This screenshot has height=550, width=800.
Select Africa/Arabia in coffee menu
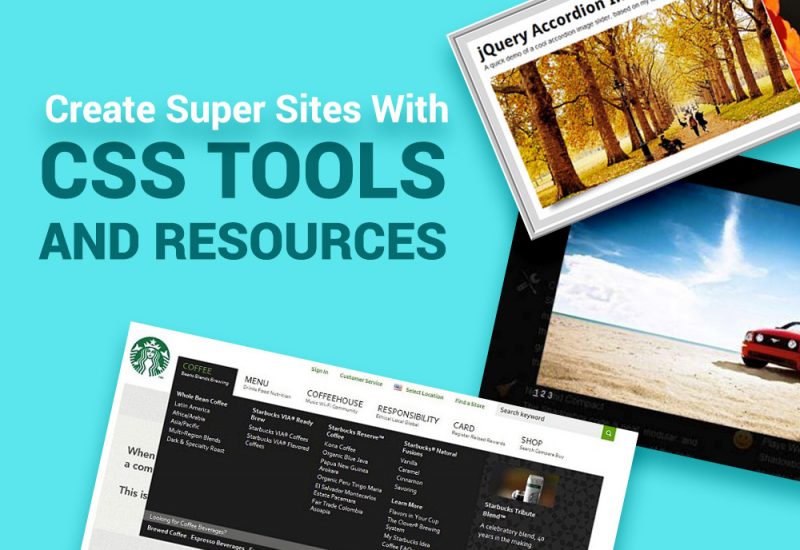click(x=189, y=416)
